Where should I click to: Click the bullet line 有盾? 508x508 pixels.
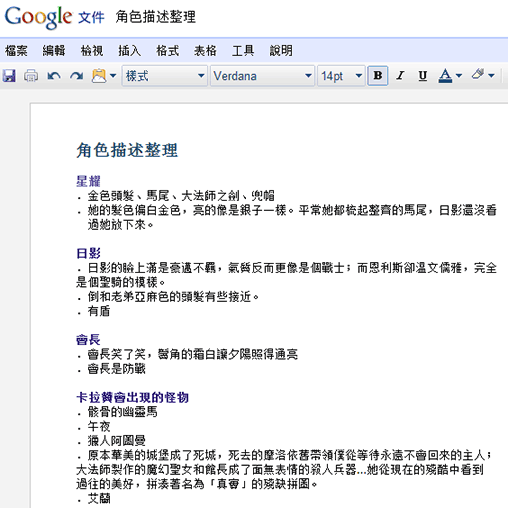(99, 311)
